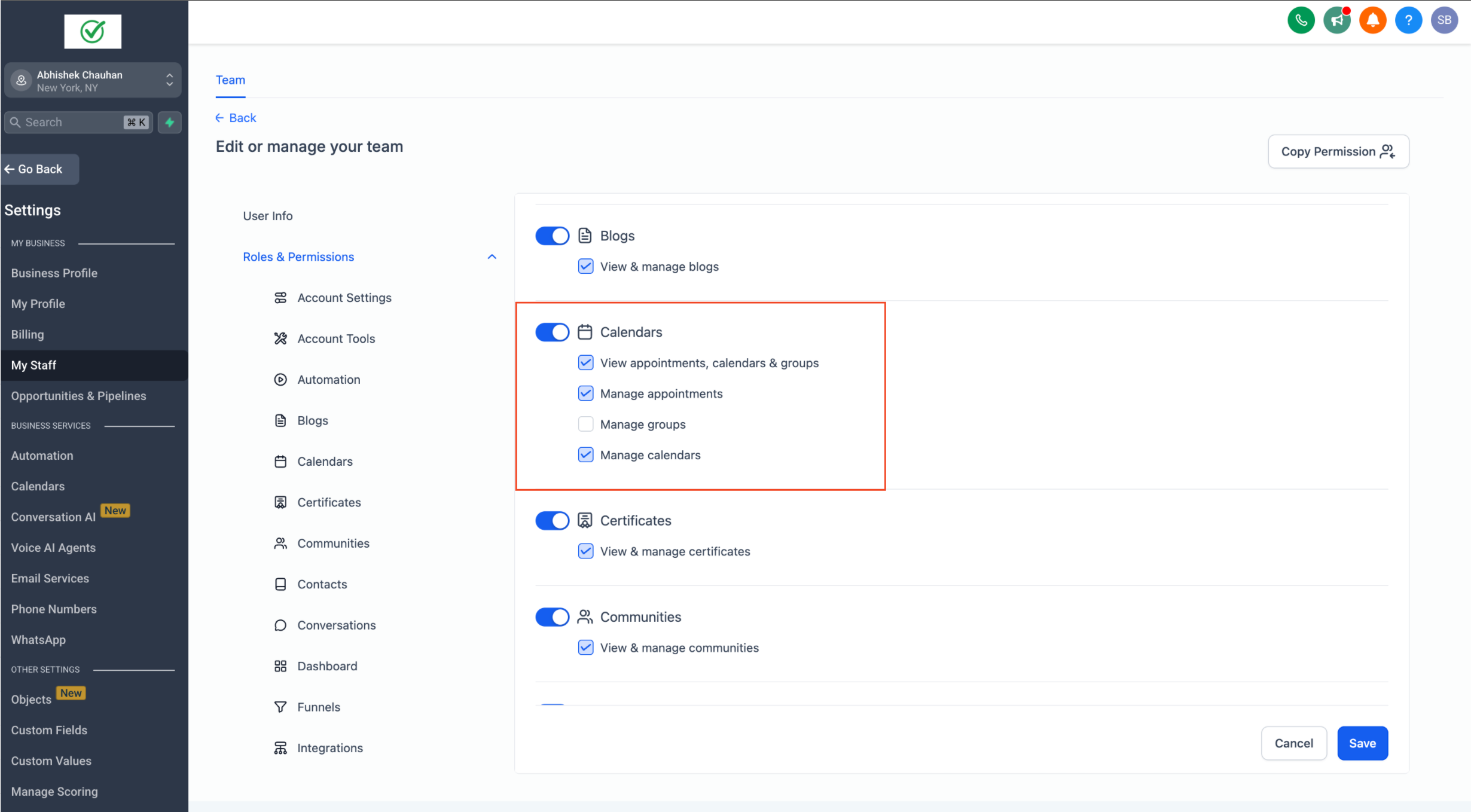Viewport: 1471px width, 812px height.
Task: Click the Copy Permission button
Action: pyautogui.click(x=1338, y=151)
